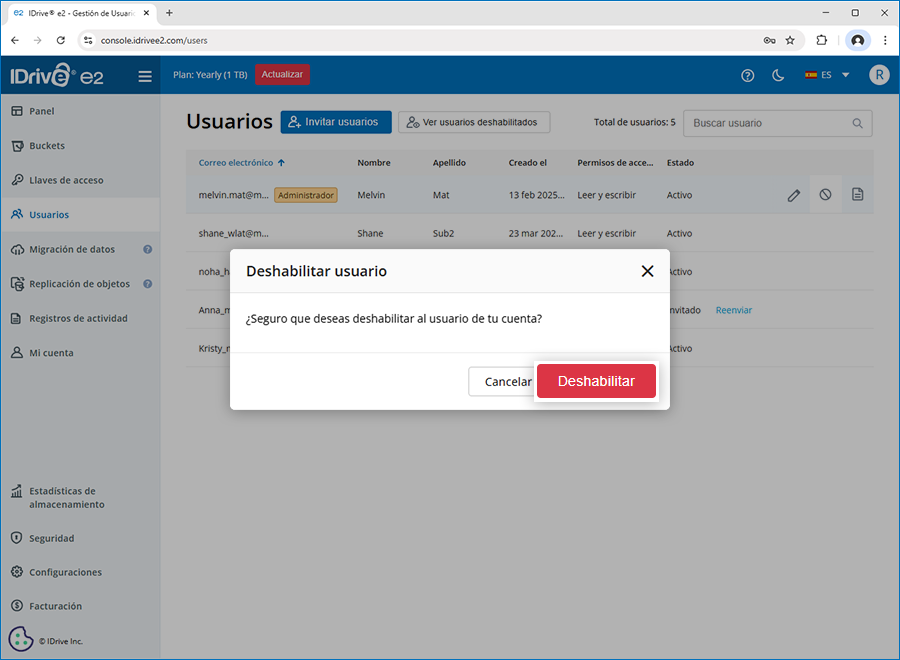
Task: Open the cookie settings icon
Action: [21, 639]
